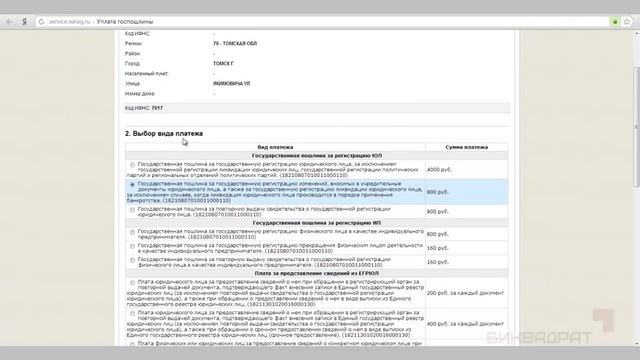Select the 200 руб. per document ЕГРЮЛ radio
This screenshot has width=640, height=360.
[132, 282]
